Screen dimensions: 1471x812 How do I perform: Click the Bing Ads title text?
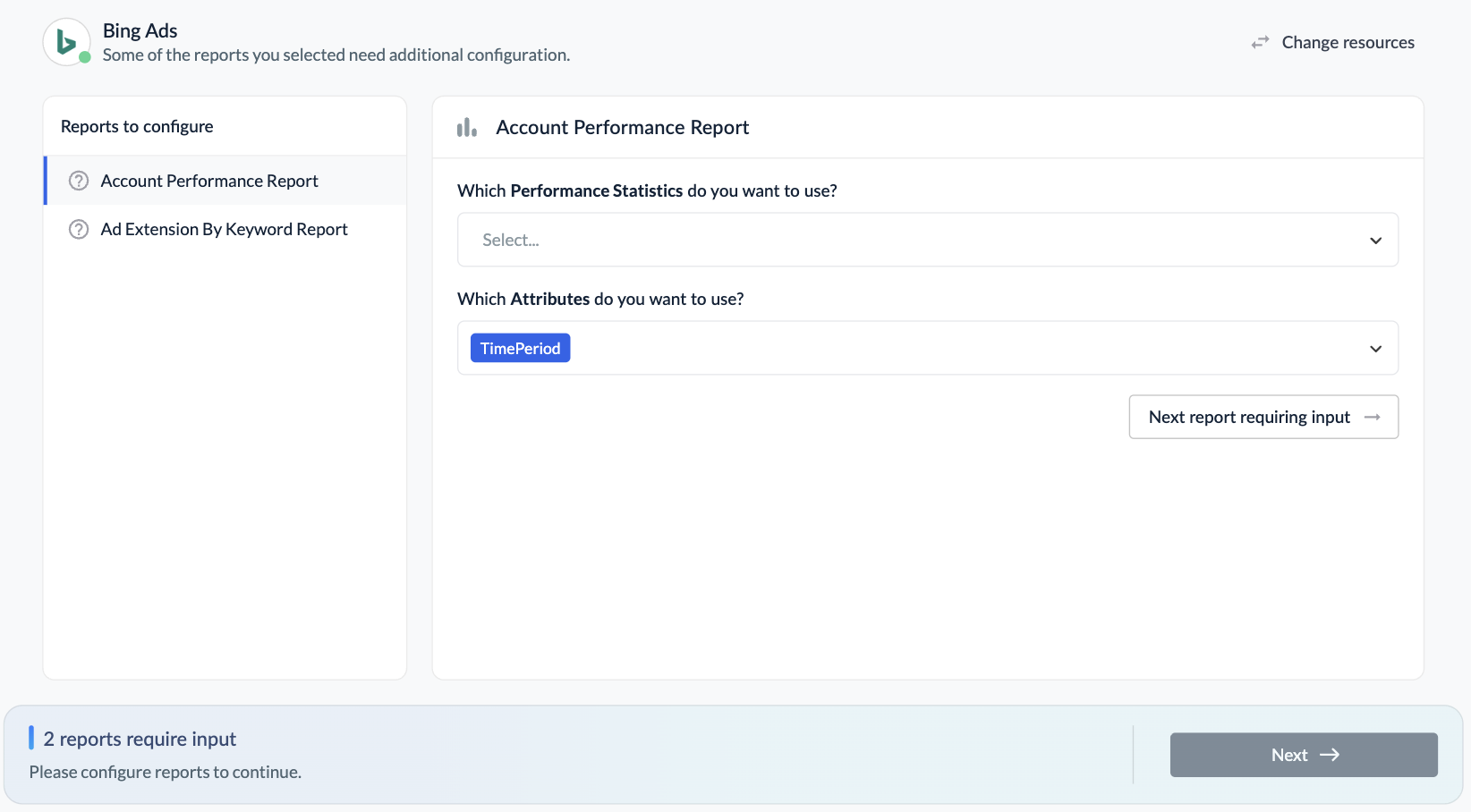click(x=140, y=30)
